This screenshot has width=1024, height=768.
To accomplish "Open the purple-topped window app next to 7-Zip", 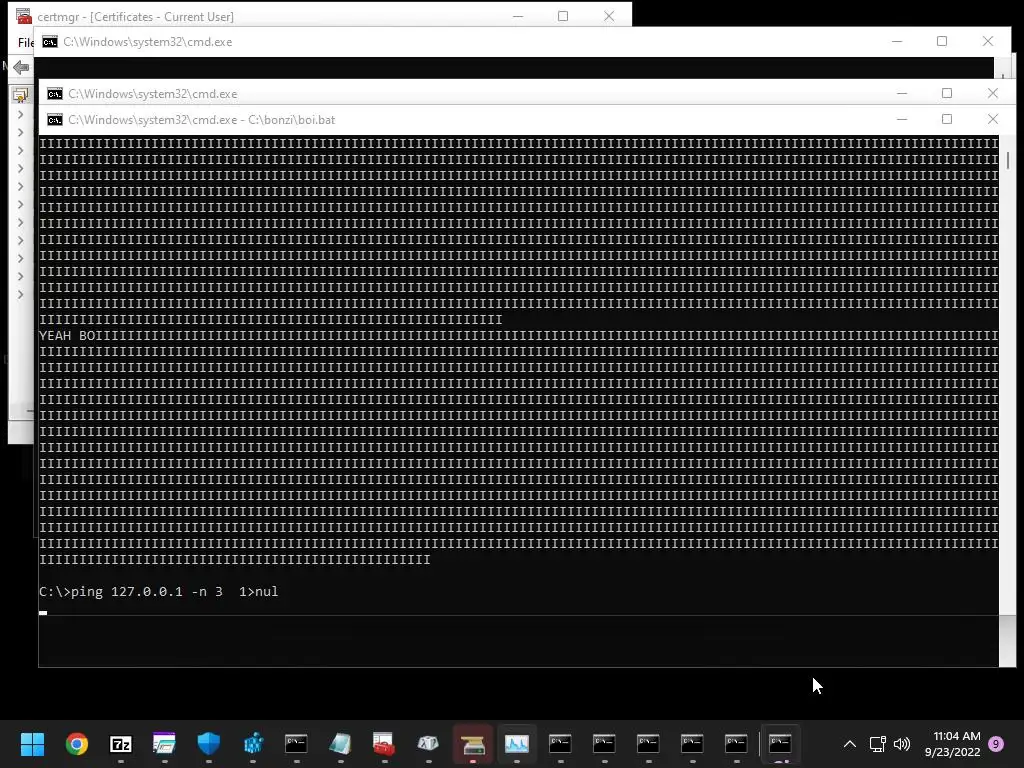I will (x=164, y=744).
